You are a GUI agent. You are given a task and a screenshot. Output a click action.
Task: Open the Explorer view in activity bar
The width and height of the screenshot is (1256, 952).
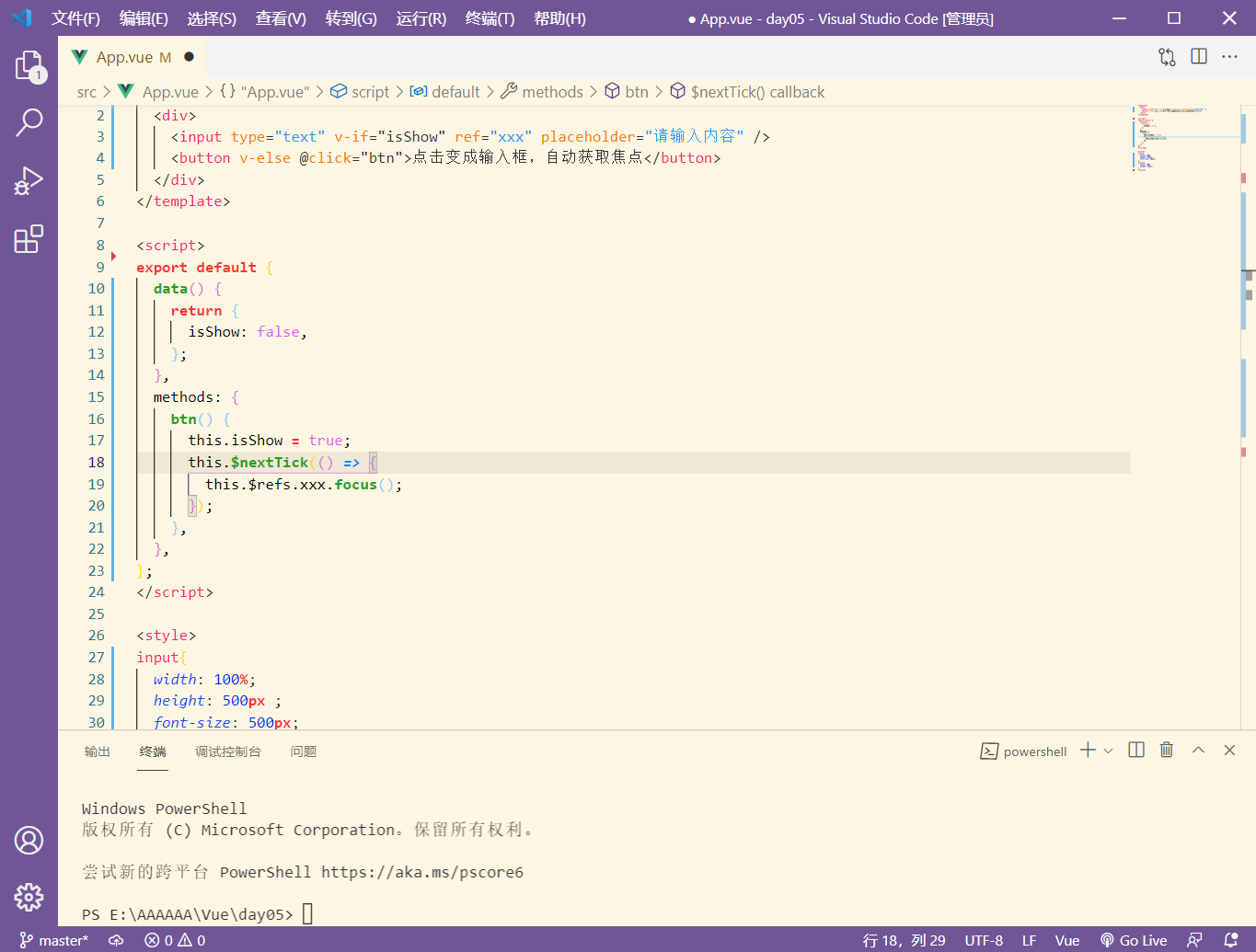click(29, 66)
